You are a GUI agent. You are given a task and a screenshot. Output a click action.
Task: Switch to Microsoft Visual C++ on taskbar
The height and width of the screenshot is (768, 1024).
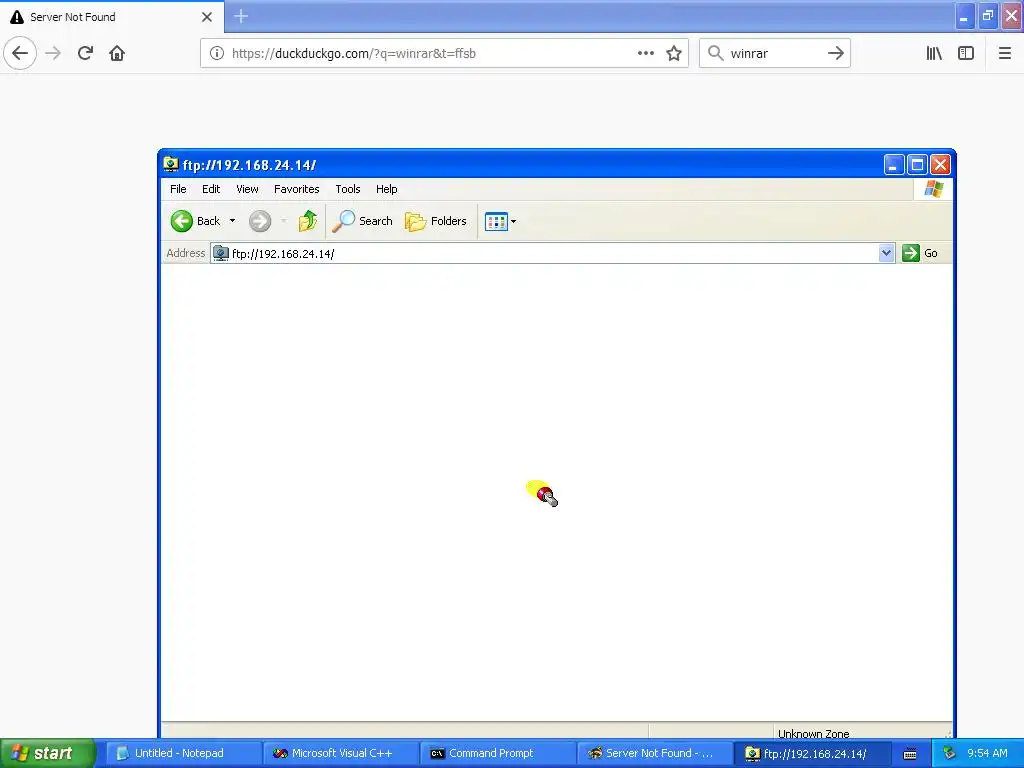click(x=340, y=753)
